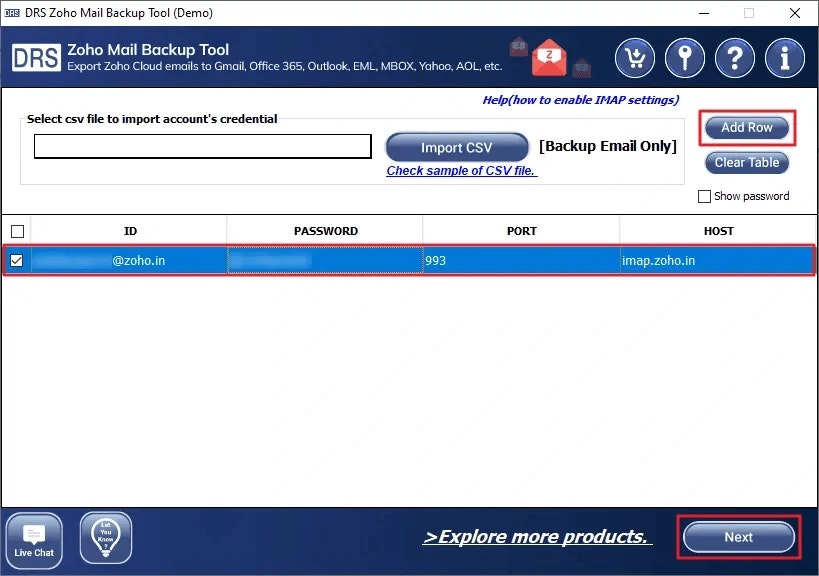Click the Import CSV button
This screenshot has height=576, width=819.
(457, 147)
